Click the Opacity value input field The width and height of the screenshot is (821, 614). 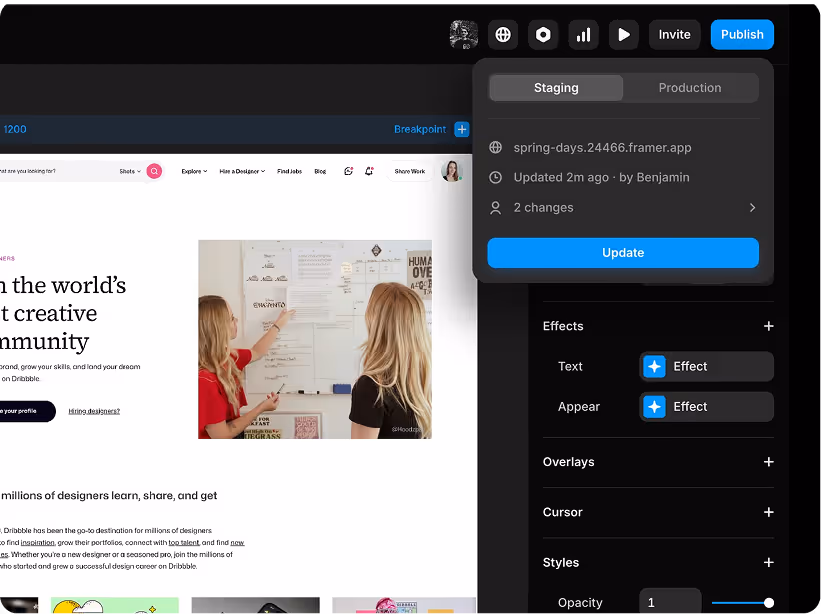click(x=670, y=602)
